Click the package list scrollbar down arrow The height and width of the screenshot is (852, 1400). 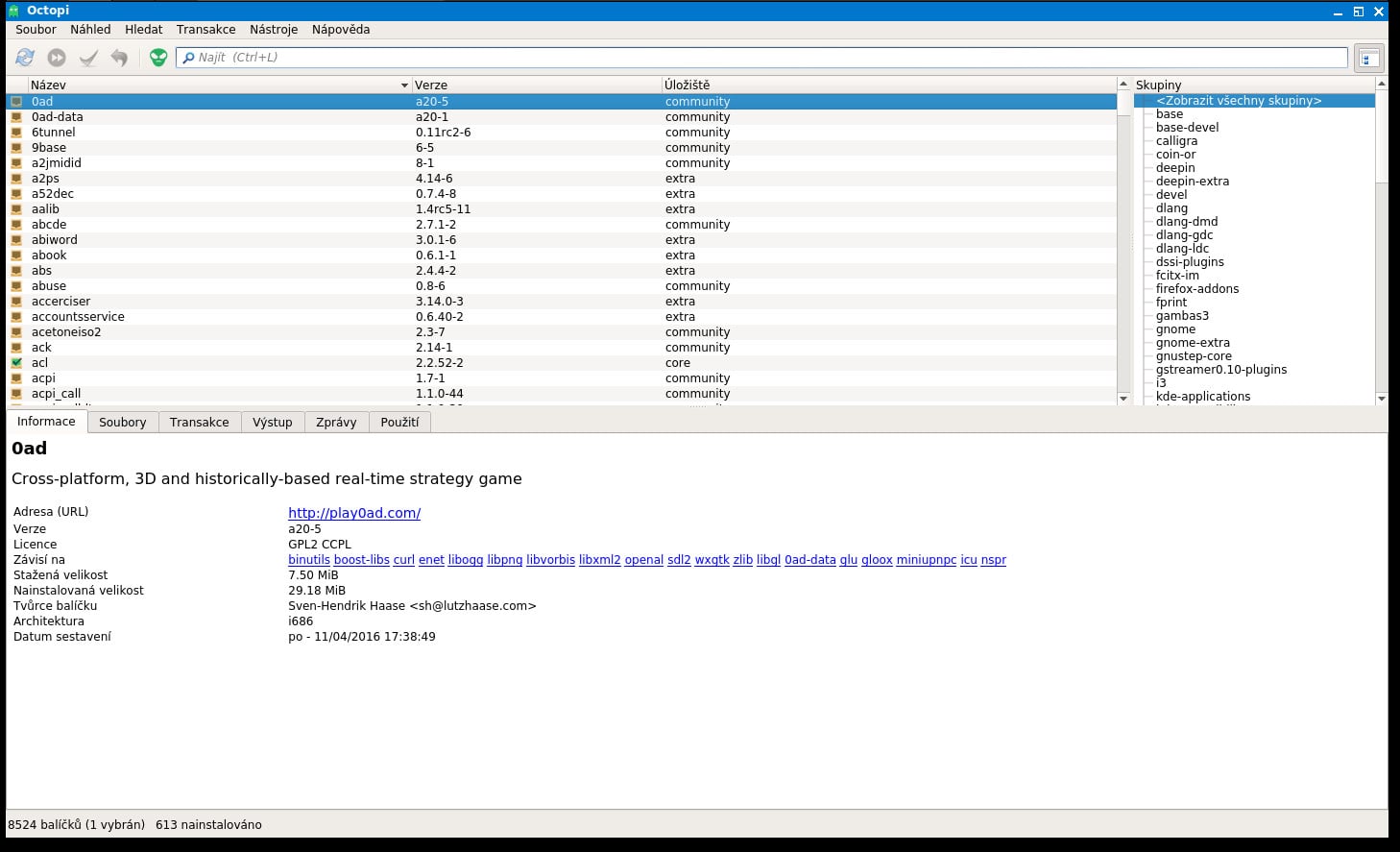[1123, 399]
